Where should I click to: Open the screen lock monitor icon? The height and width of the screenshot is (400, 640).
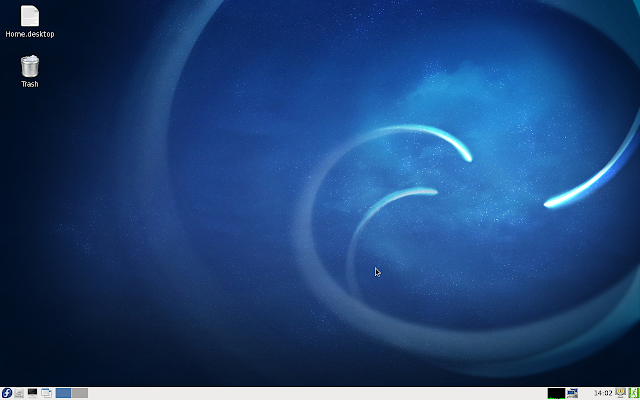620,393
